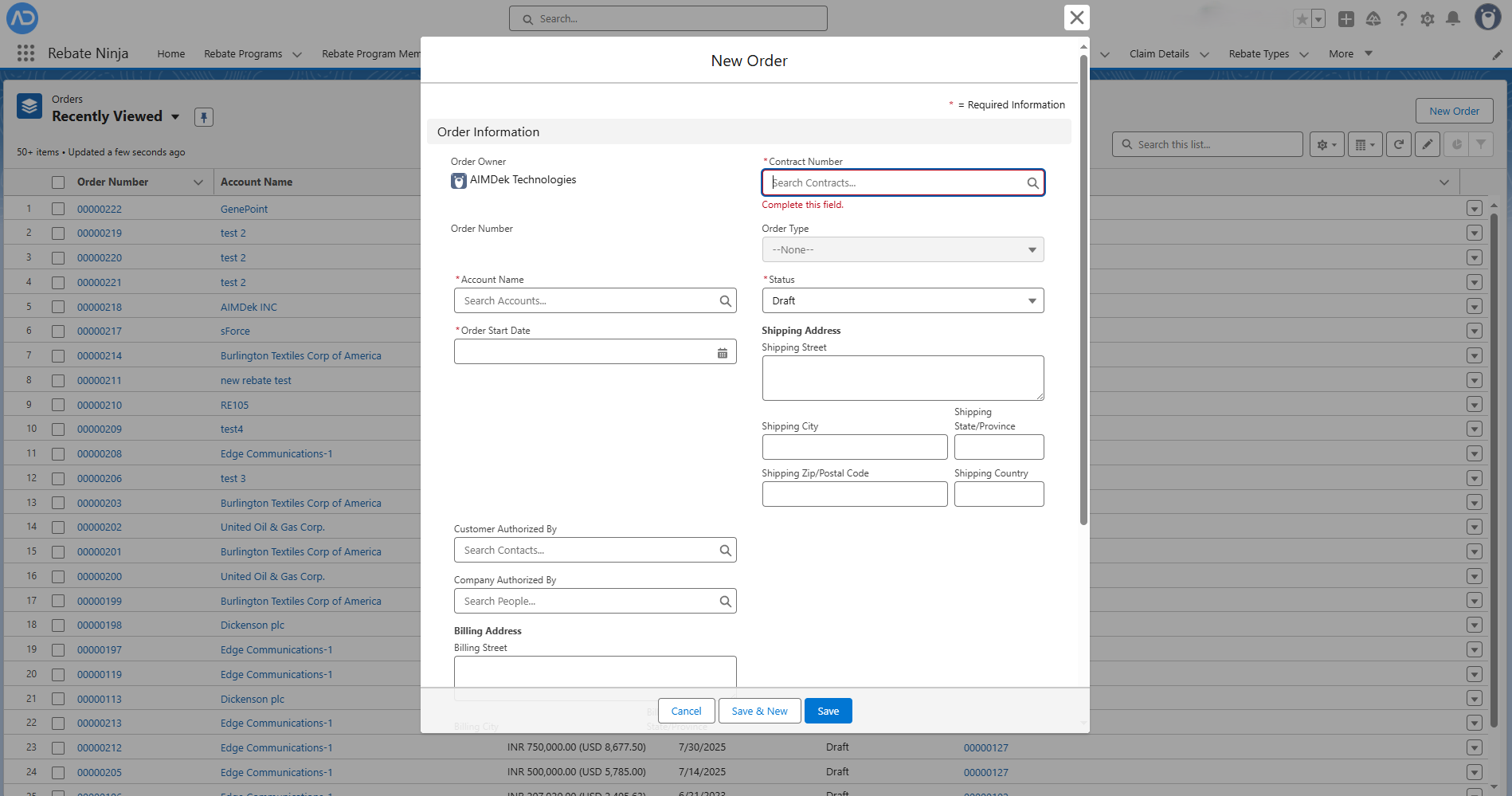Screen dimensions: 1512x796
Task: Open the Recently Viewed list view dropdown
Action: pos(175,117)
